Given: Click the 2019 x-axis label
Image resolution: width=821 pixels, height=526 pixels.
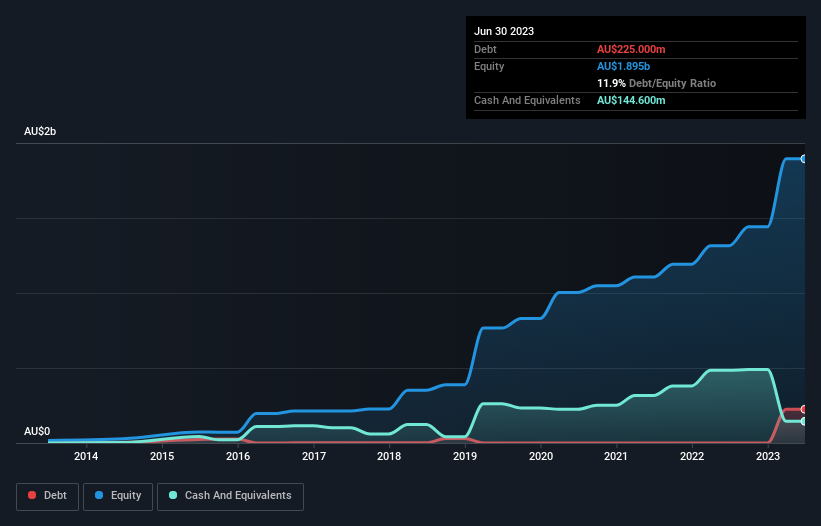Looking at the screenshot, I should click(465, 456).
